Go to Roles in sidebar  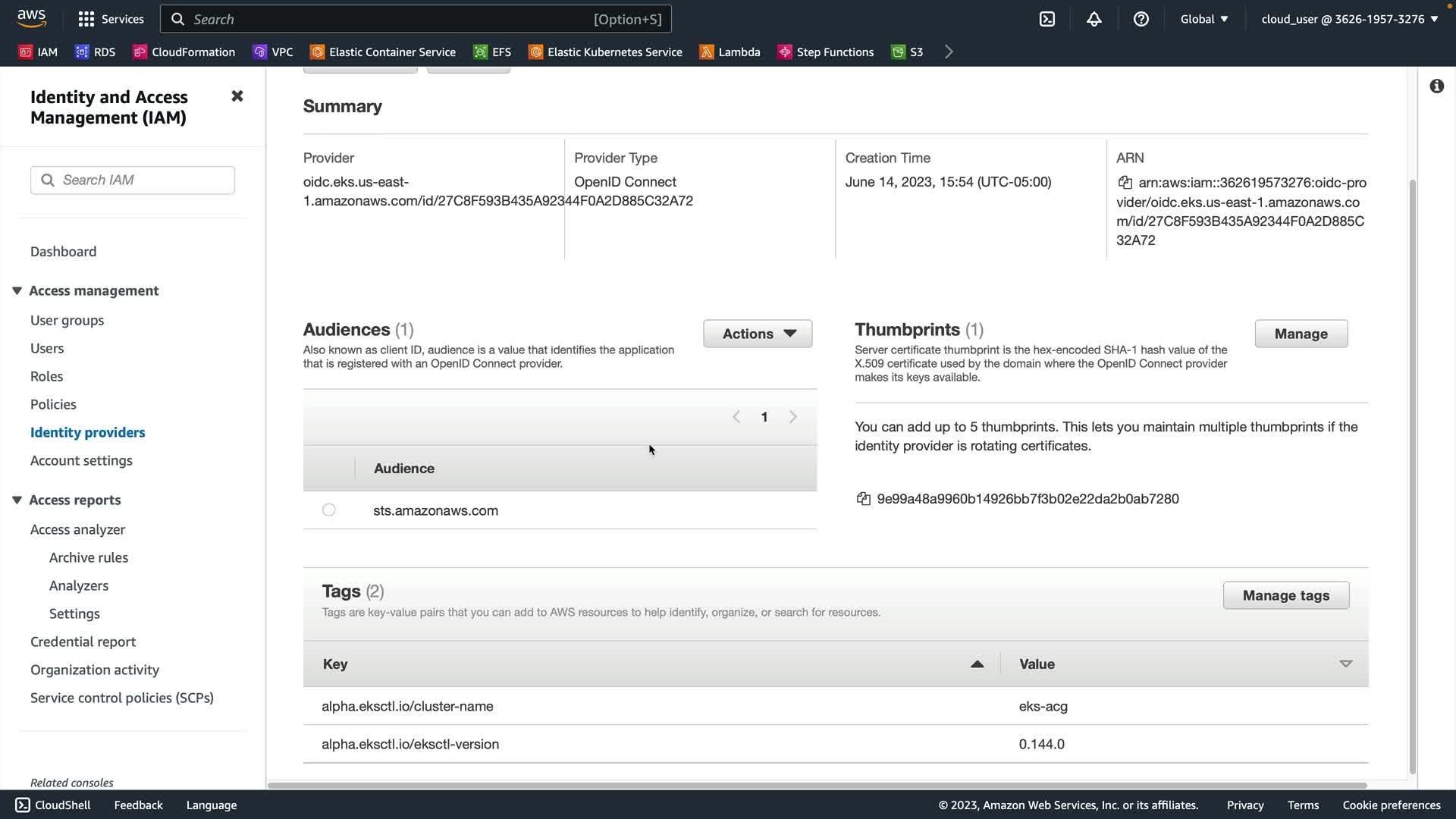(x=46, y=376)
